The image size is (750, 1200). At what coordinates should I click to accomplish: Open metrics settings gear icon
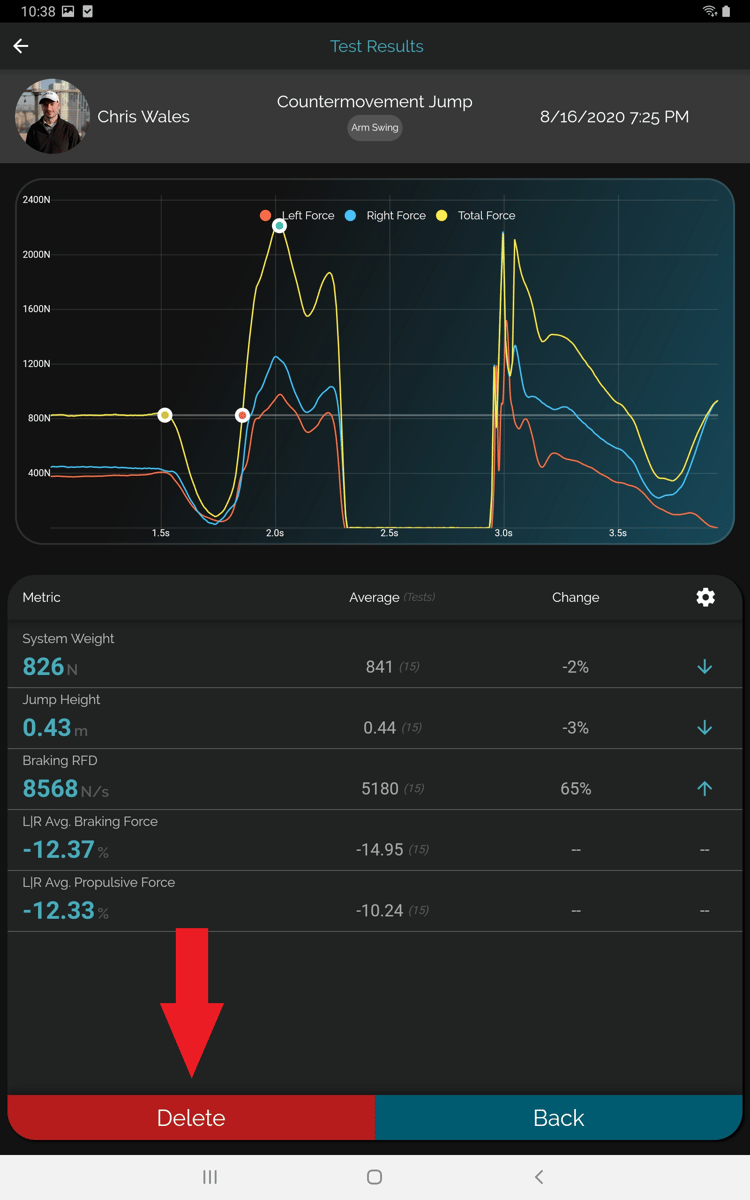click(705, 597)
